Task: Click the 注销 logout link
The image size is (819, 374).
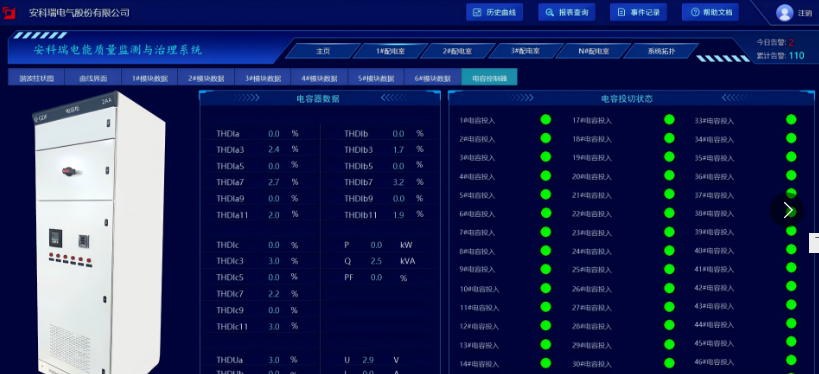Action: click(805, 13)
